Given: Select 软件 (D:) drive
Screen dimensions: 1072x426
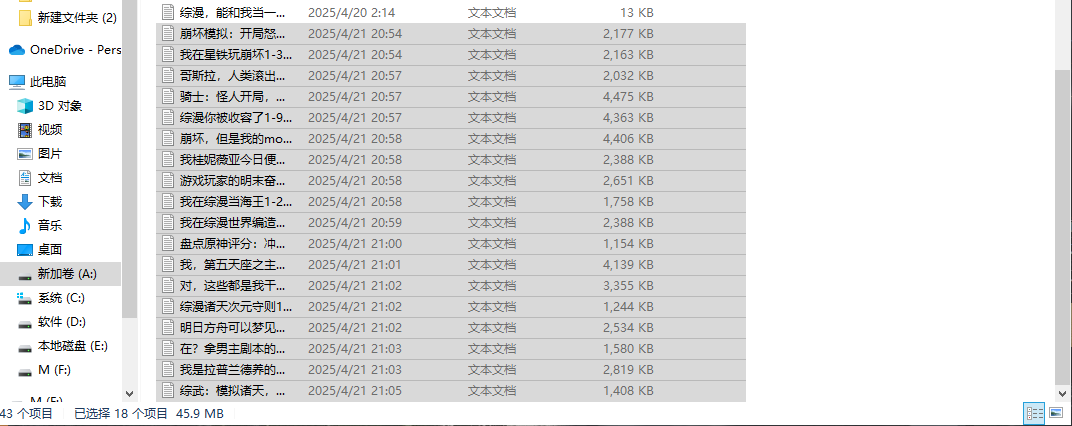Looking at the screenshot, I should pyautogui.click(x=61, y=322).
